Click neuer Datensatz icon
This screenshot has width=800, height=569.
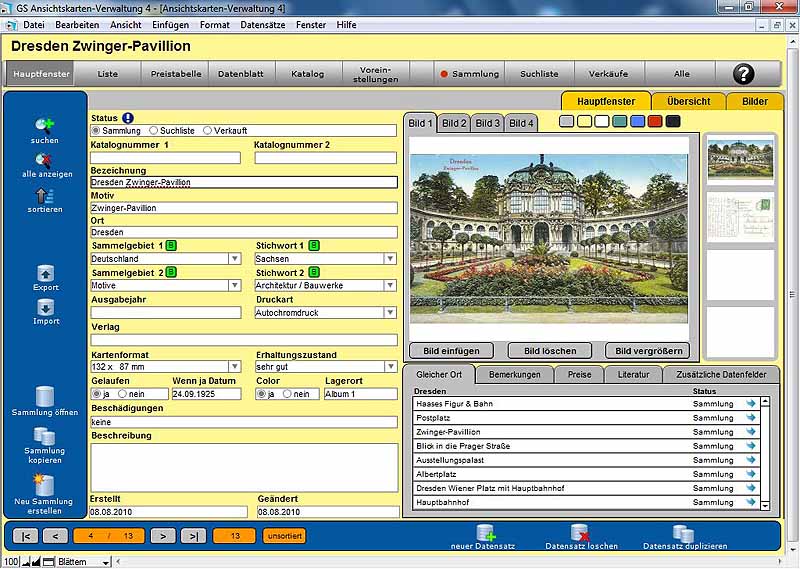coord(485,533)
